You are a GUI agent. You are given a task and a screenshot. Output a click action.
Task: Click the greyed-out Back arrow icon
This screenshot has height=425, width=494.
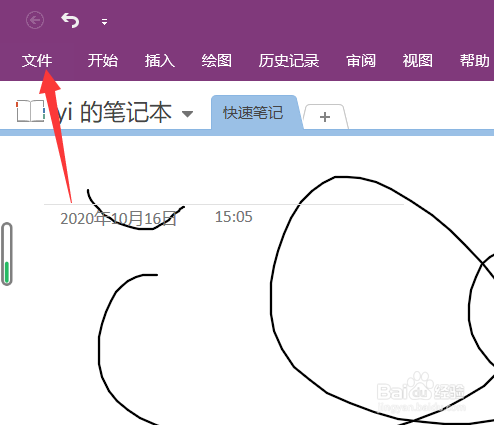pos(35,21)
